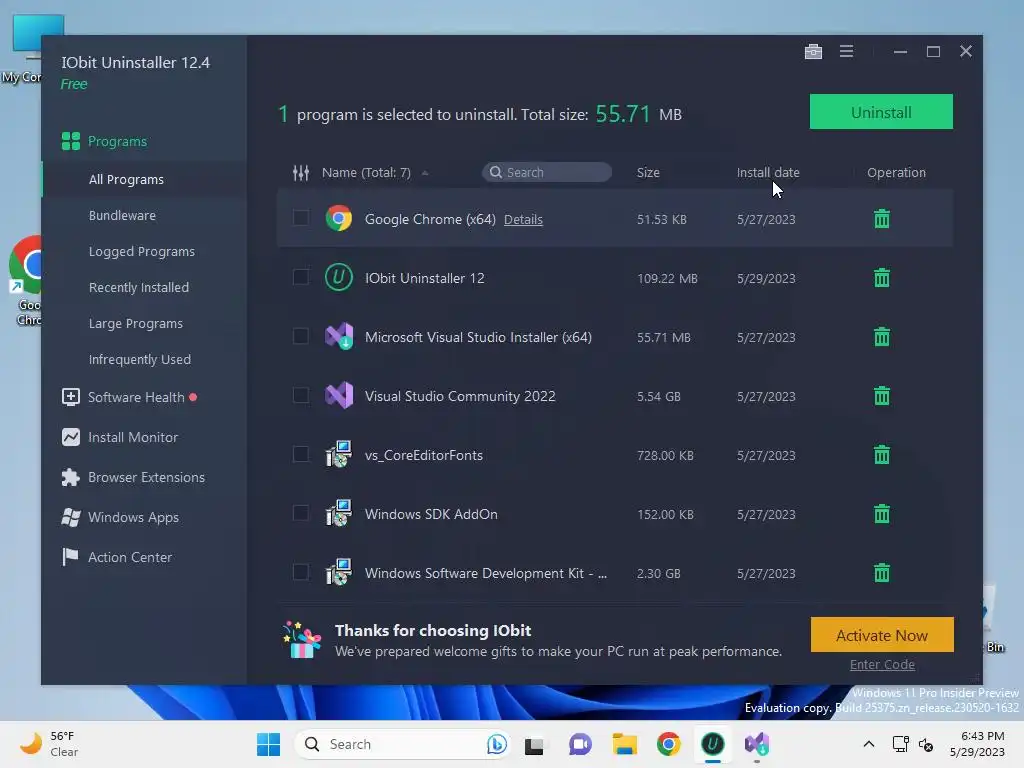Show Large Programs list
The height and width of the screenshot is (768, 1024).
coord(136,323)
